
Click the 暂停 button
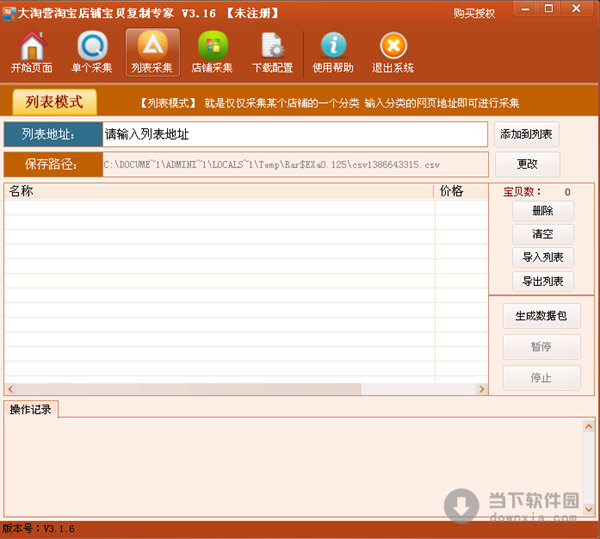tap(541, 347)
